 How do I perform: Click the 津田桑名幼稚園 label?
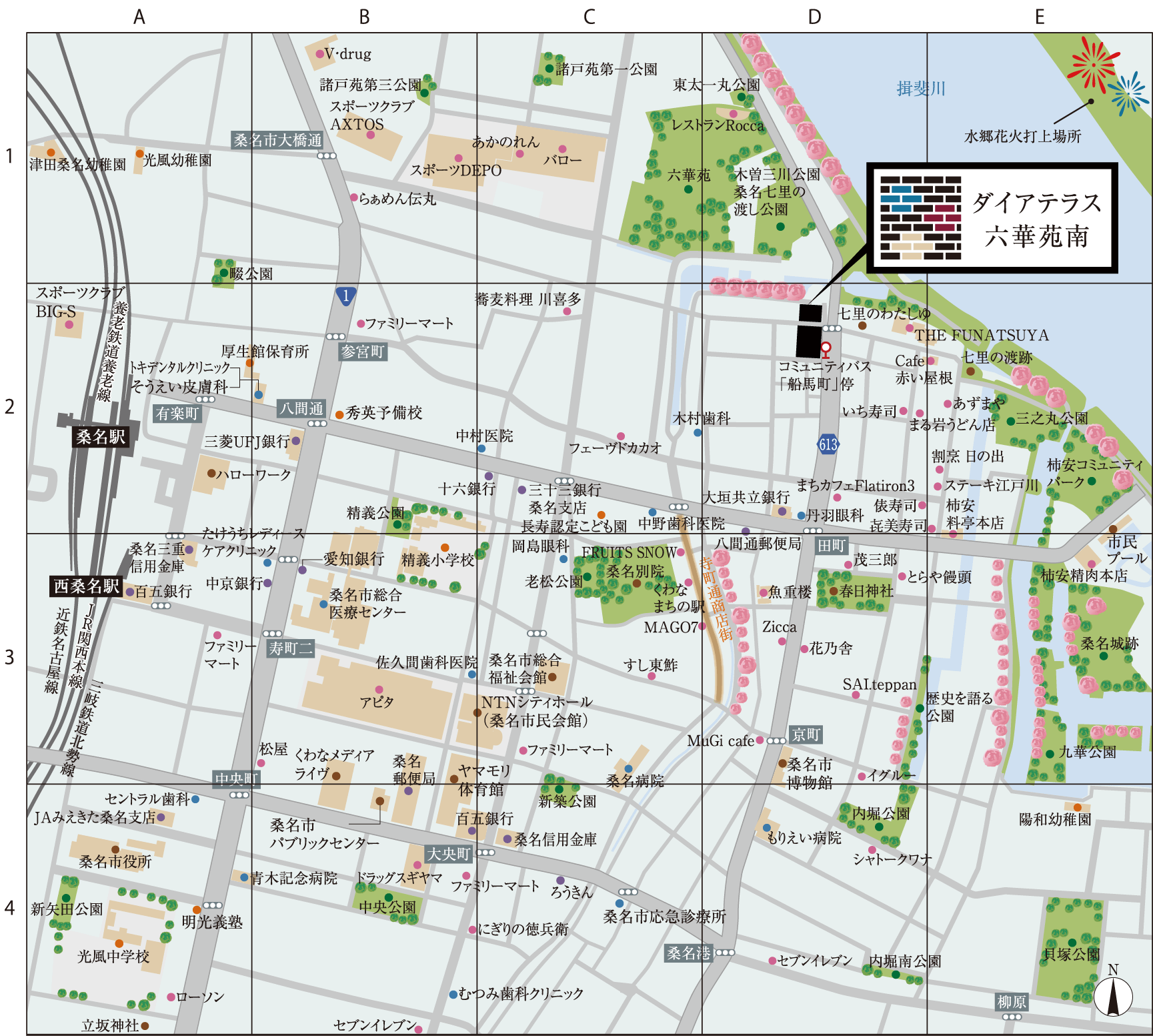(x=78, y=164)
